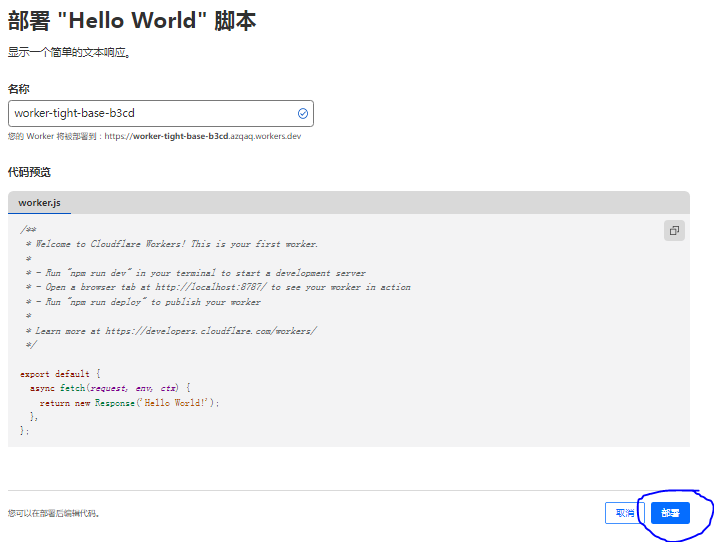Viewport: 714px width, 542px height.
Task: Click the 代码预览 section label
Action: tap(29, 172)
